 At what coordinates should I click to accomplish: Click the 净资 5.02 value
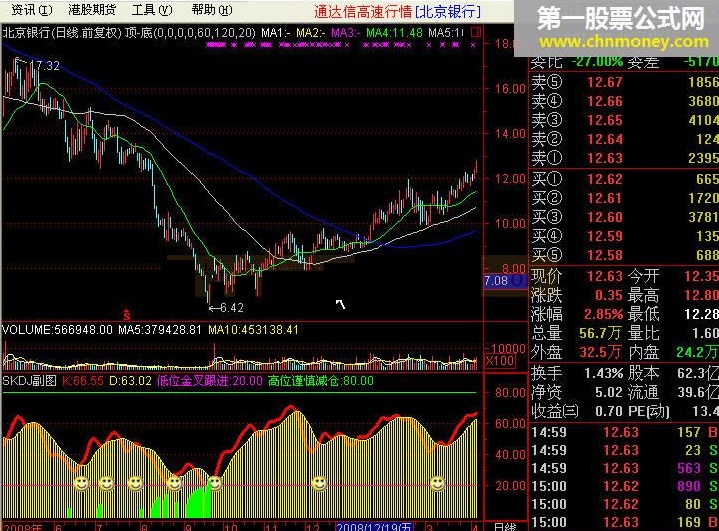pyautogui.click(x=608, y=392)
